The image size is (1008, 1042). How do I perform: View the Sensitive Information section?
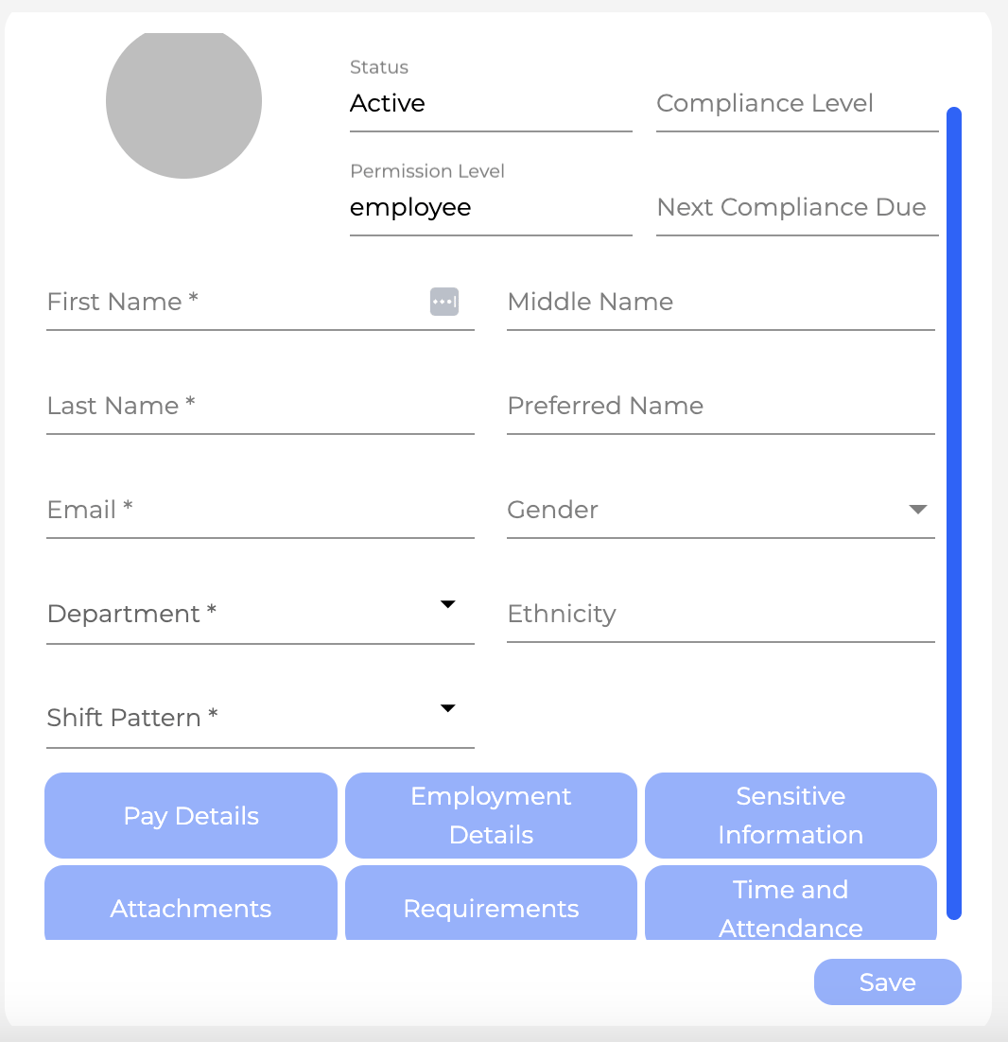(x=790, y=815)
